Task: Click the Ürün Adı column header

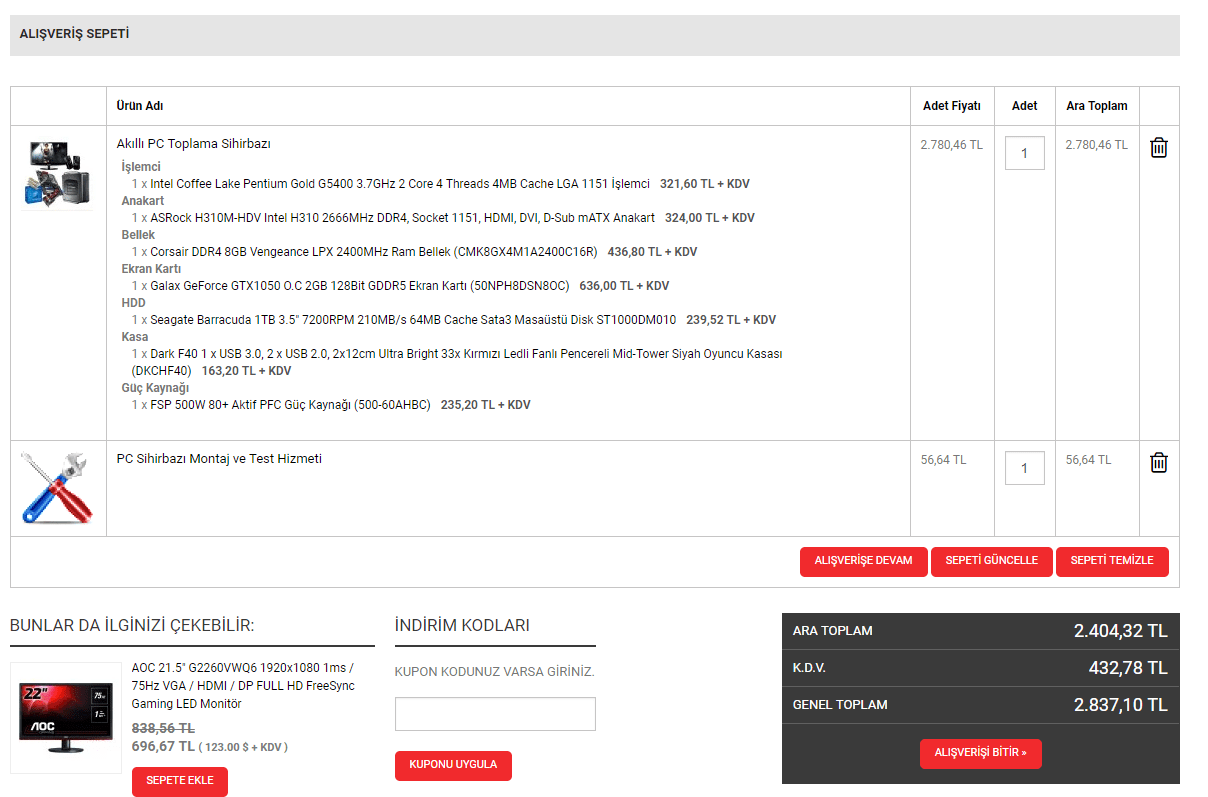Action: pyautogui.click(x=140, y=106)
